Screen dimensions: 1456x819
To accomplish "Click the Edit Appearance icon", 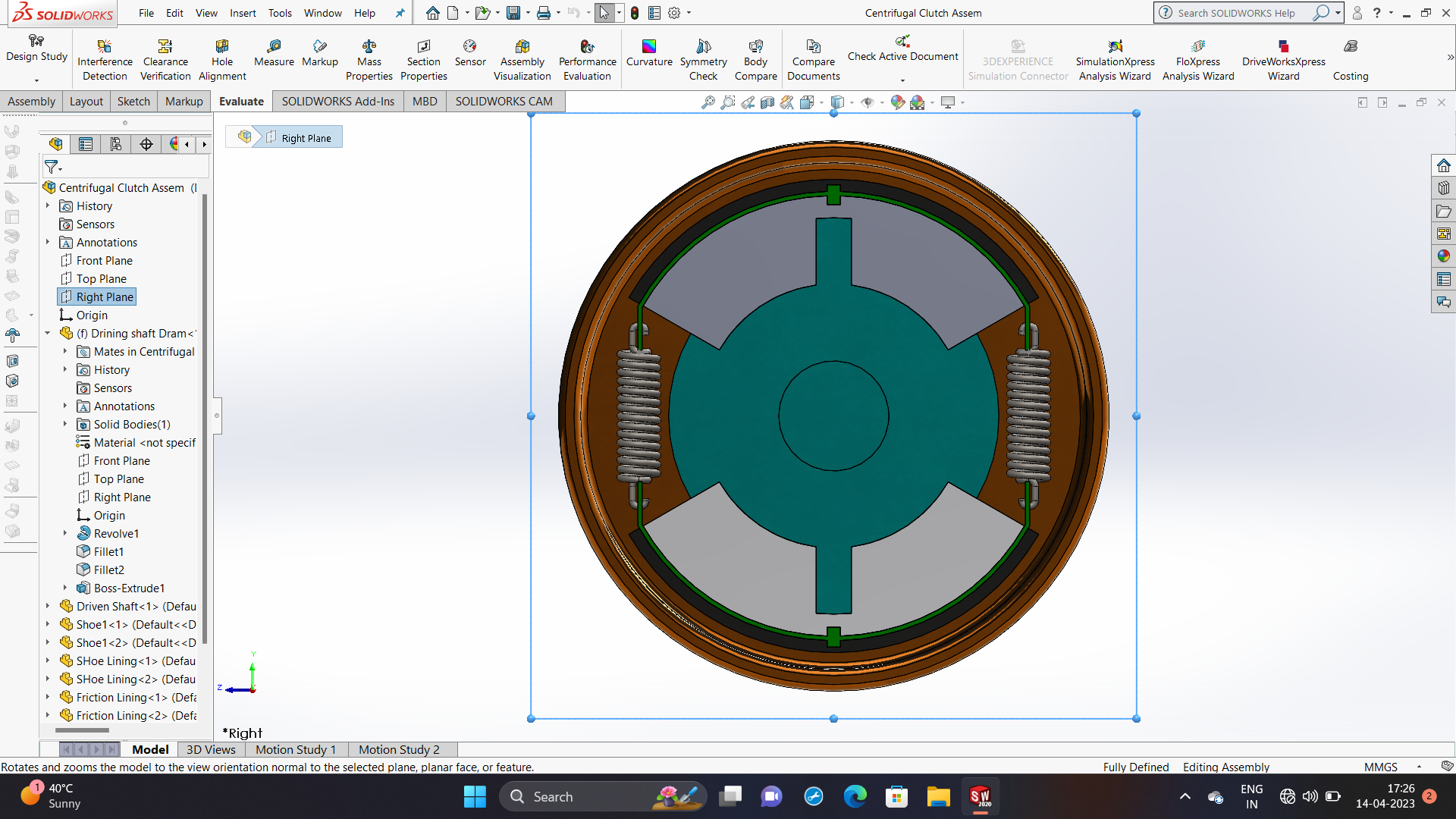I will coord(897,102).
